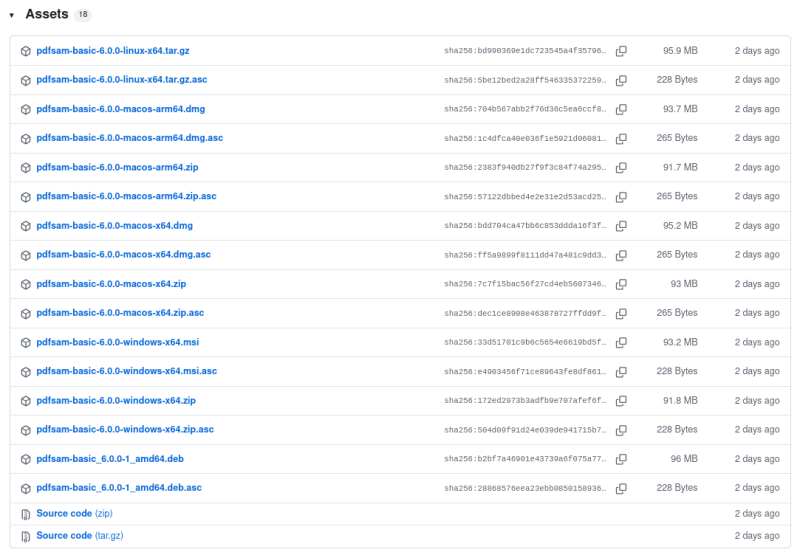Copy sha256 of macos-arm64.dmg asset
Screen dimensions: 800x555
(621, 109)
